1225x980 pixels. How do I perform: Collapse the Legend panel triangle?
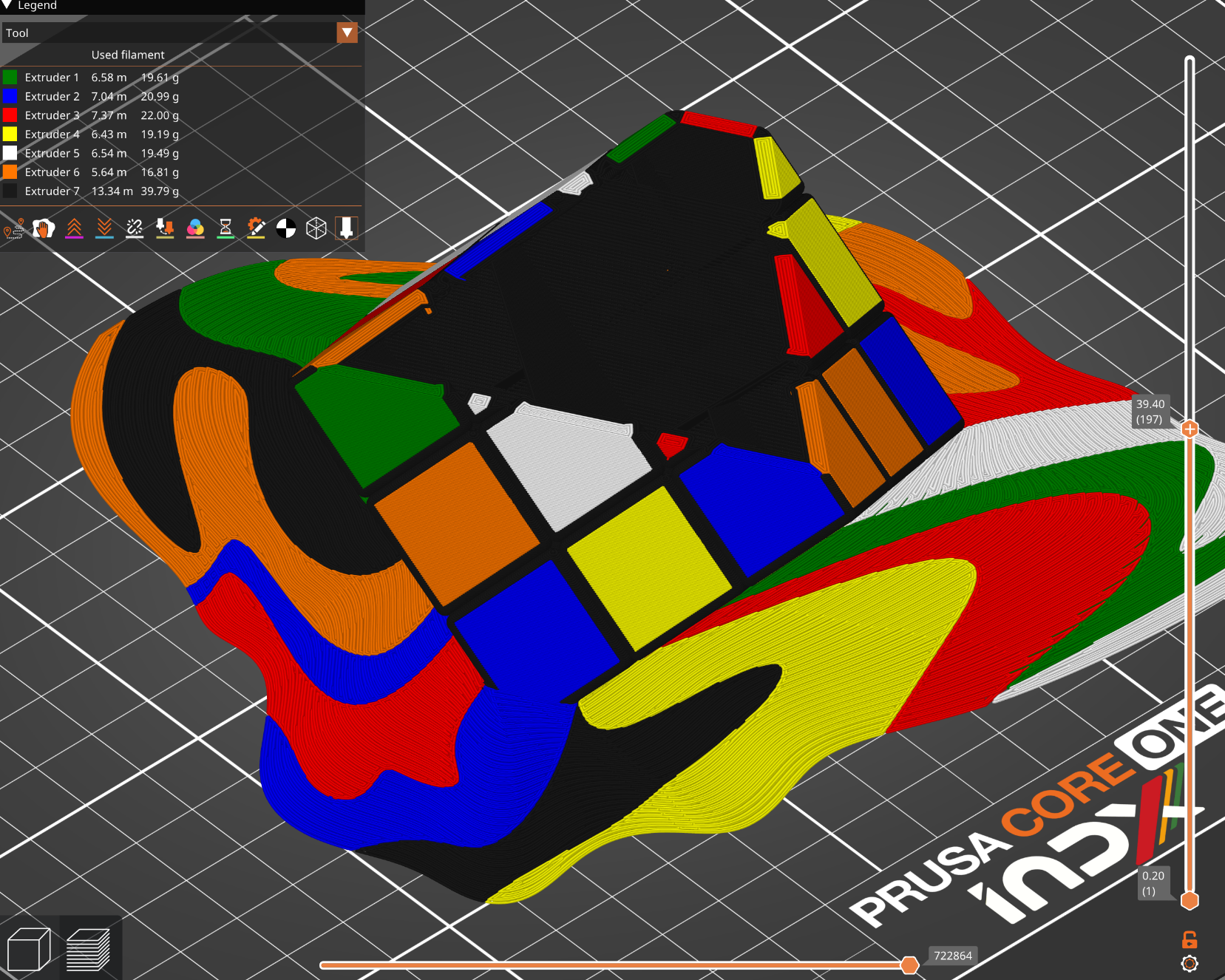pos(7,5)
